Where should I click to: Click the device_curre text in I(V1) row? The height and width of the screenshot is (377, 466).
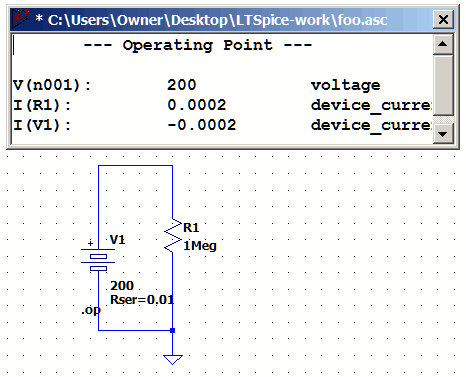point(371,126)
